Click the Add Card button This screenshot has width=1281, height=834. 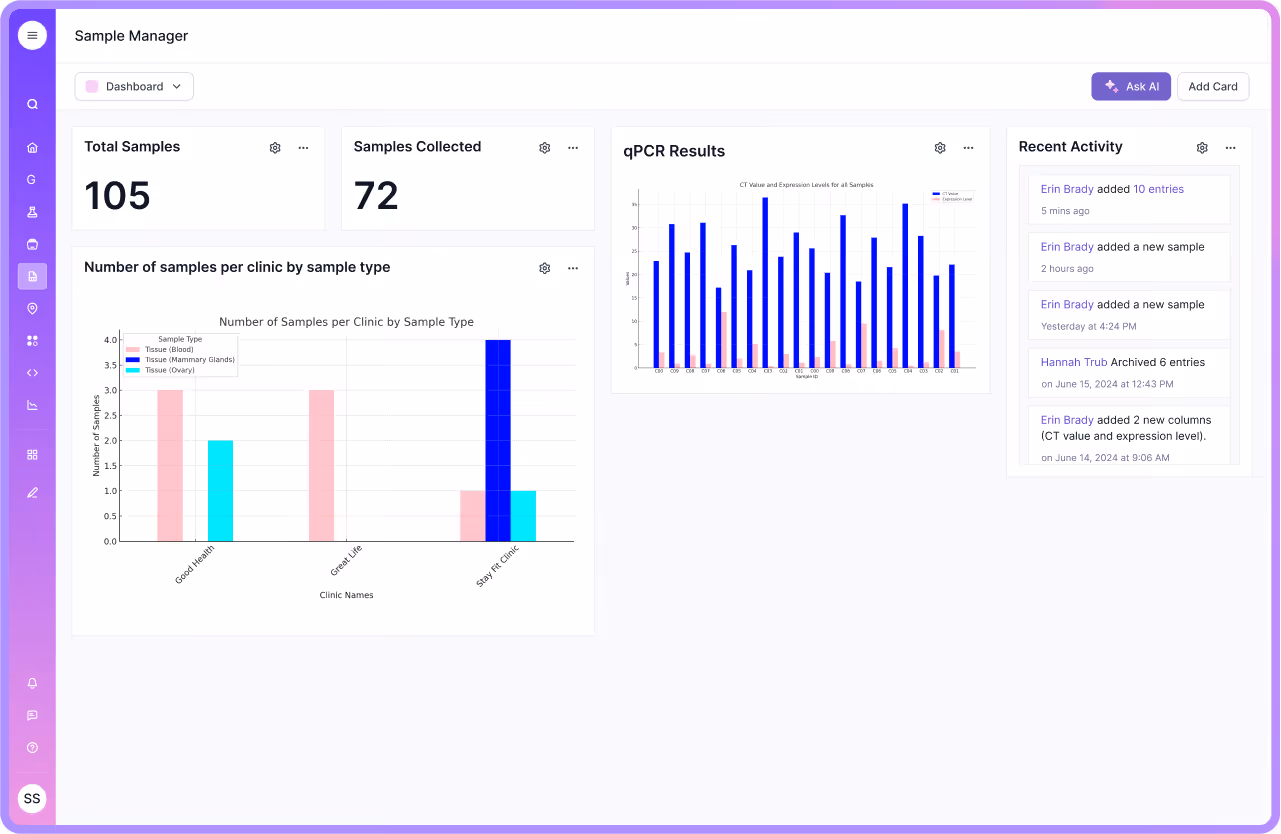click(x=1212, y=86)
